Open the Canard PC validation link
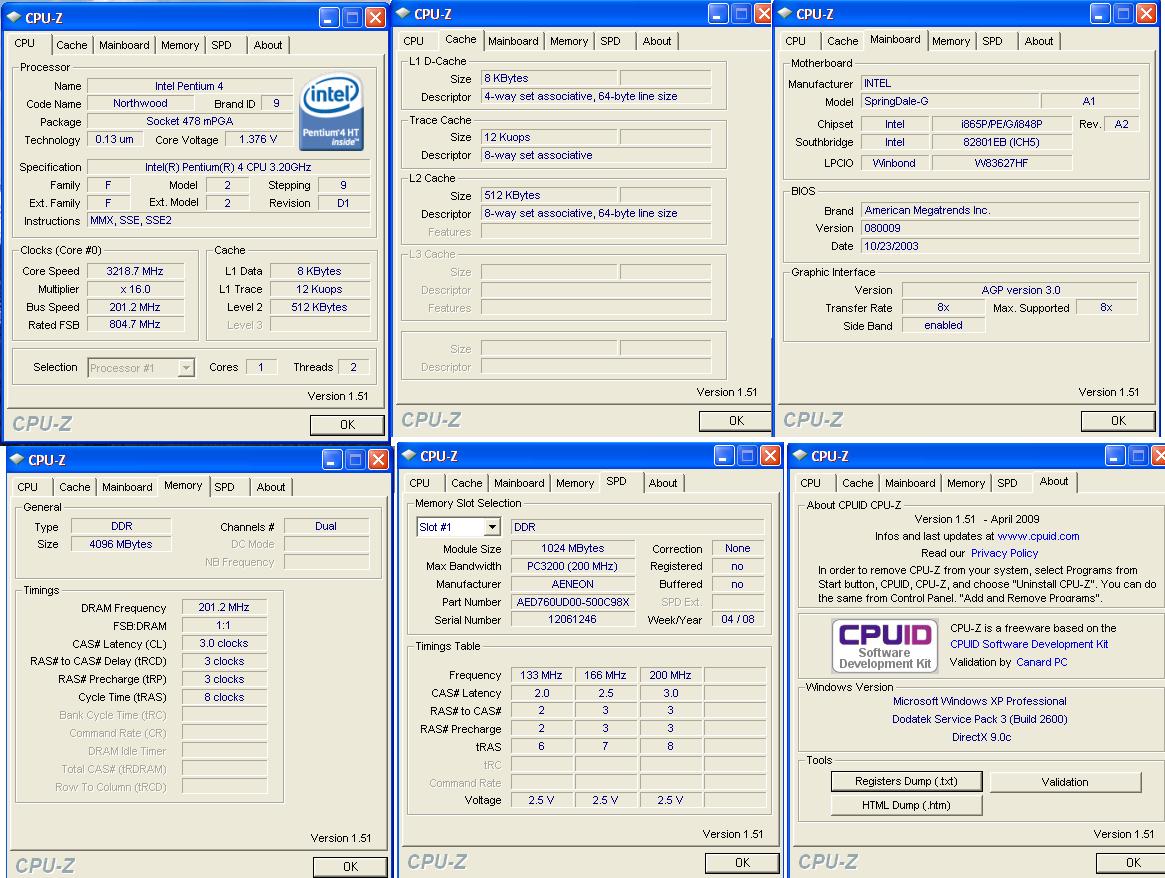Image resolution: width=1165 pixels, height=878 pixels. 1042,663
